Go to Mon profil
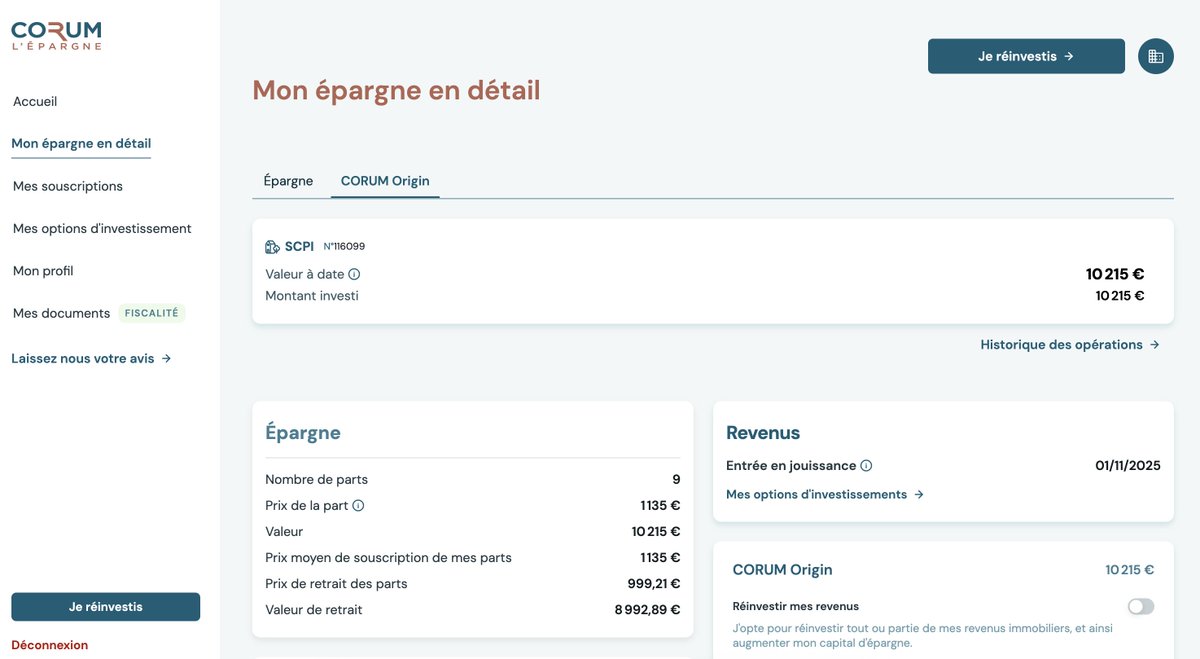Image resolution: width=1200 pixels, height=659 pixels. (43, 271)
